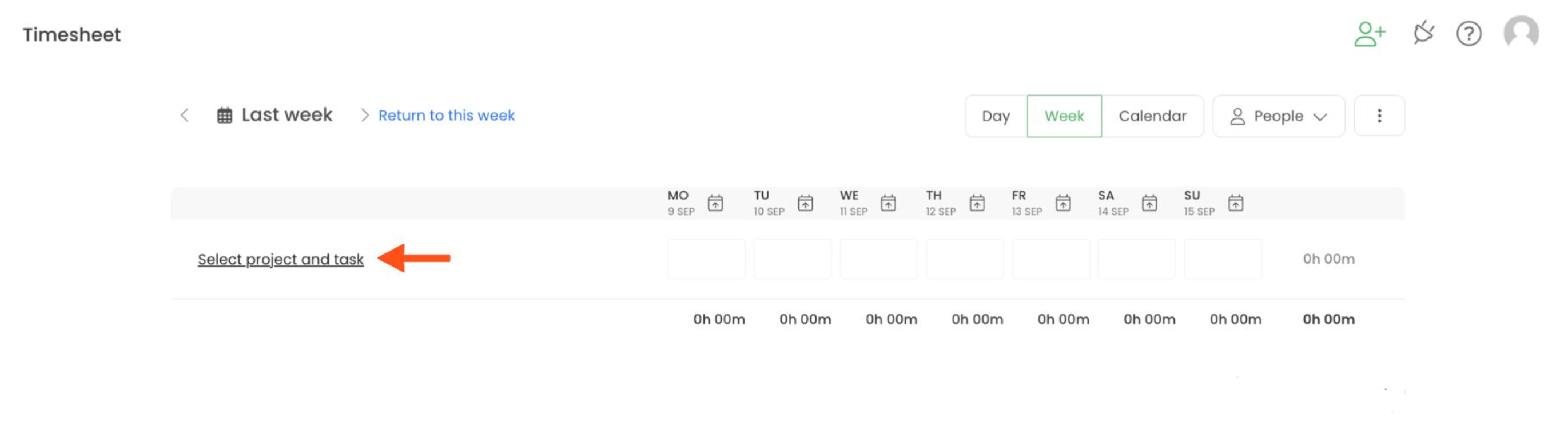Open the three-dot more options menu
This screenshot has height=444, width=1568.
[x=1379, y=116]
